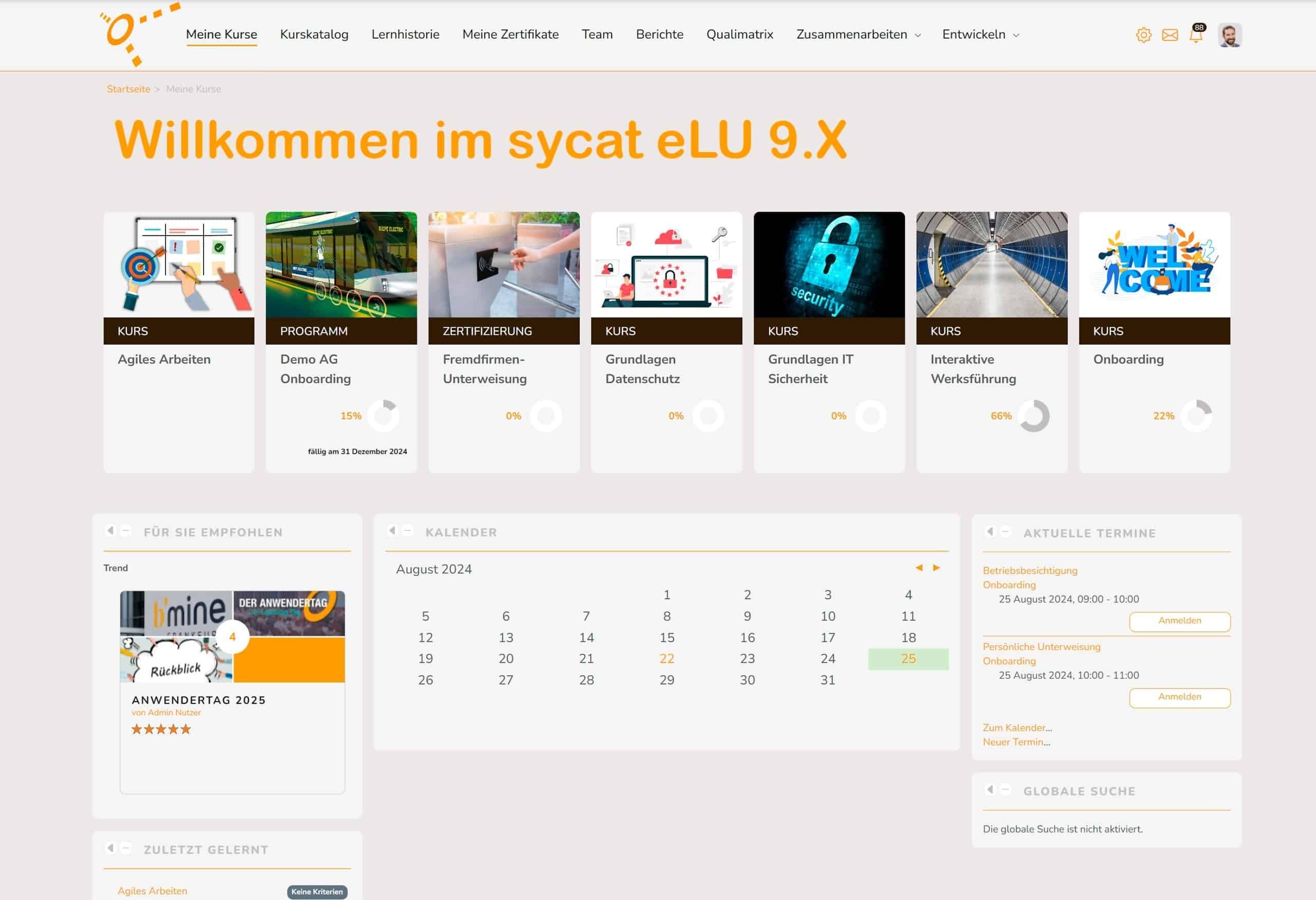Open the Qualimatrix menu item
Screen dimensions: 1316x900
pos(739,34)
